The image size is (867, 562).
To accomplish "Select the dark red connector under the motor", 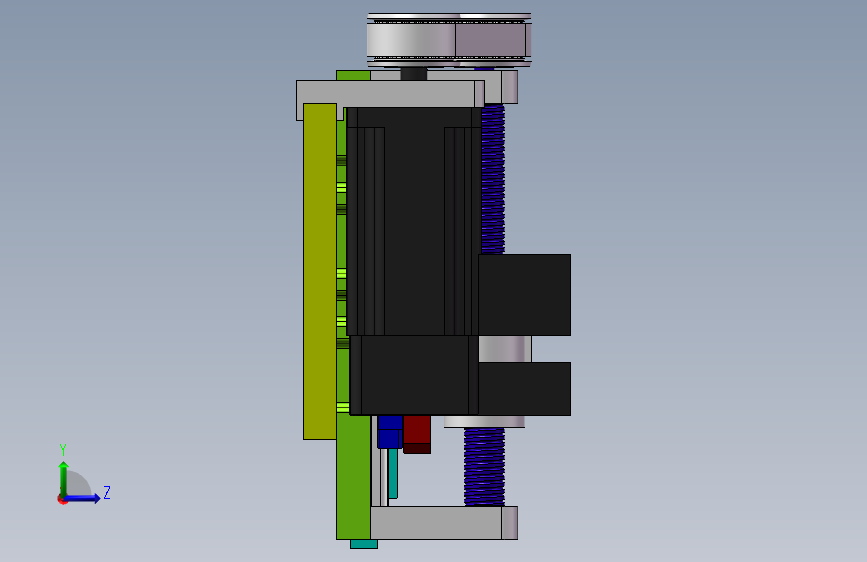I will coord(417,434).
